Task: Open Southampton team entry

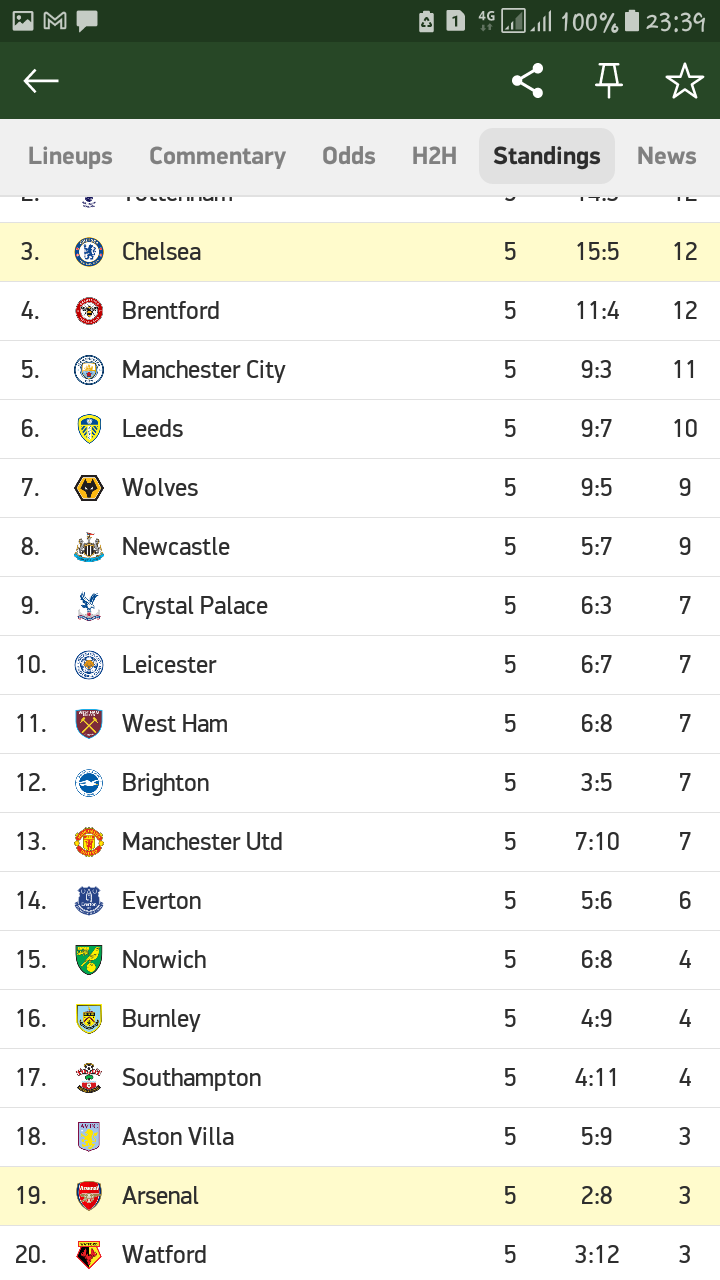Action: pyautogui.click(x=360, y=1078)
